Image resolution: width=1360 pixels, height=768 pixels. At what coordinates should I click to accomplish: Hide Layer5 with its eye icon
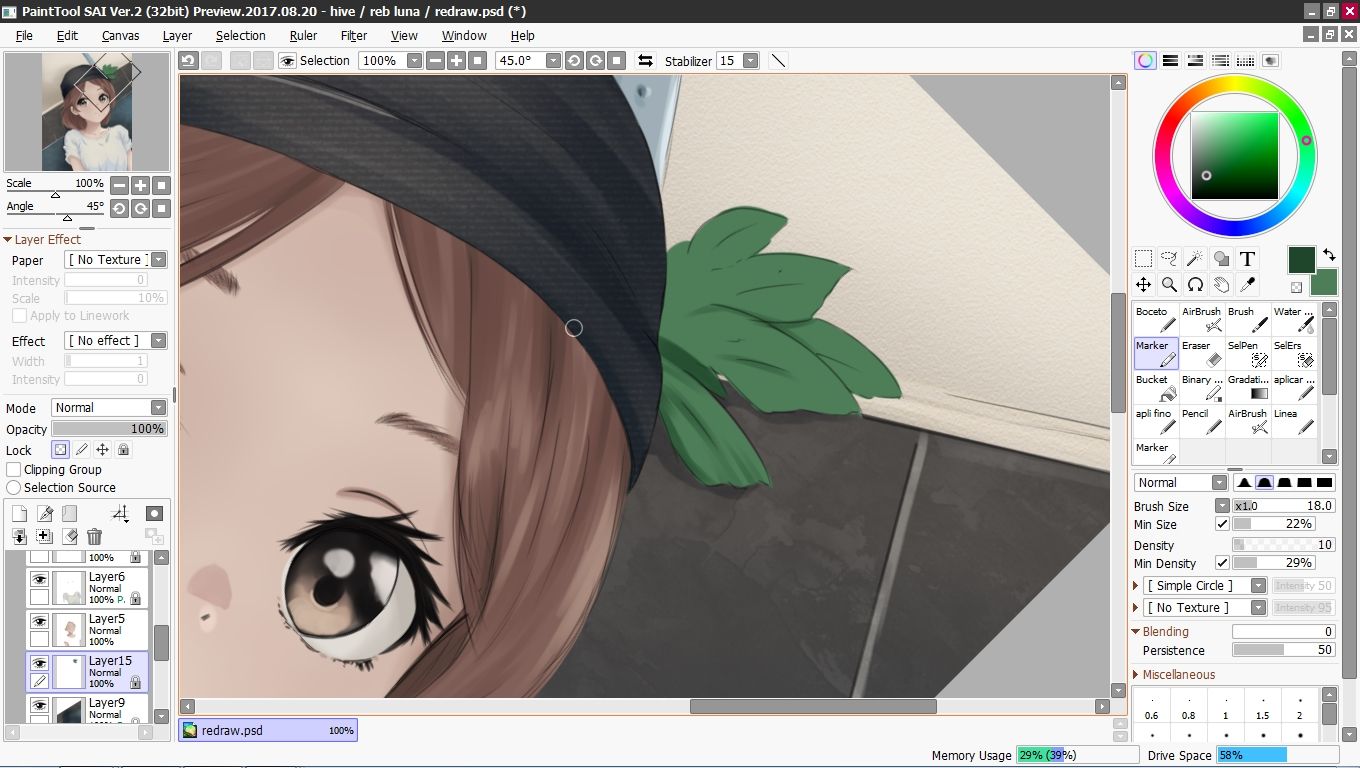click(39, 621)
